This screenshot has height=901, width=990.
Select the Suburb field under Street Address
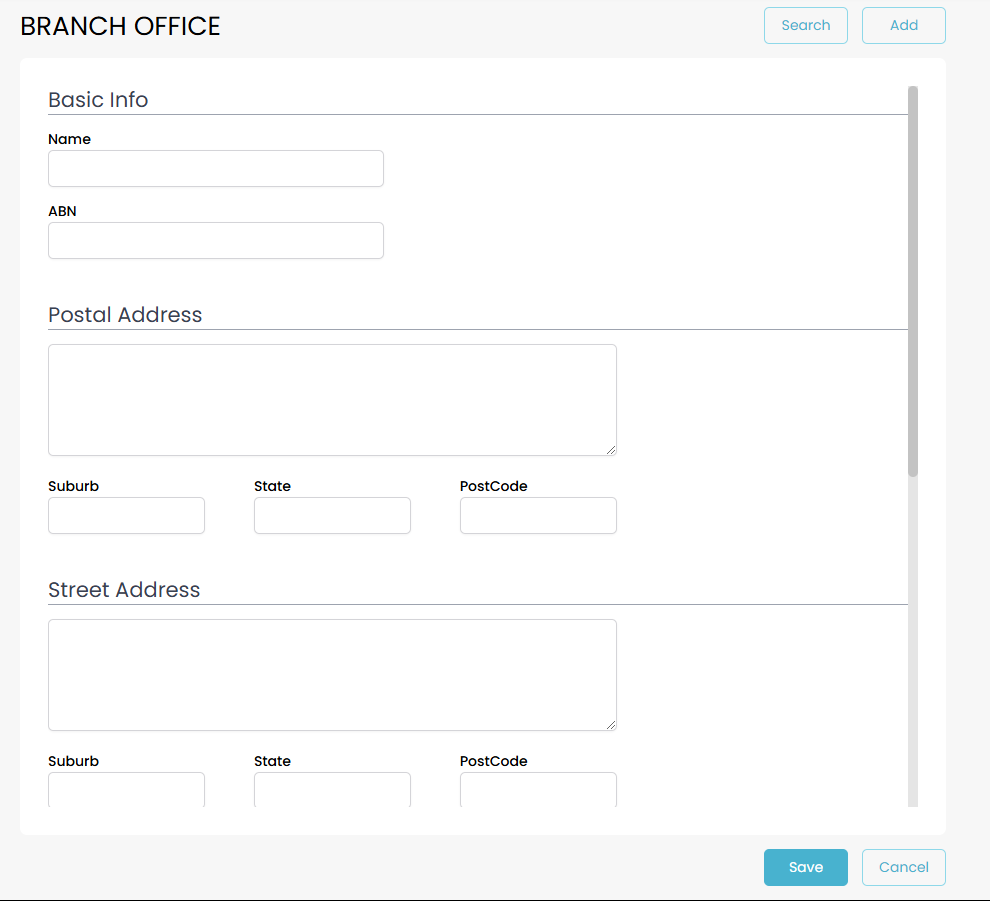[126, 789]
